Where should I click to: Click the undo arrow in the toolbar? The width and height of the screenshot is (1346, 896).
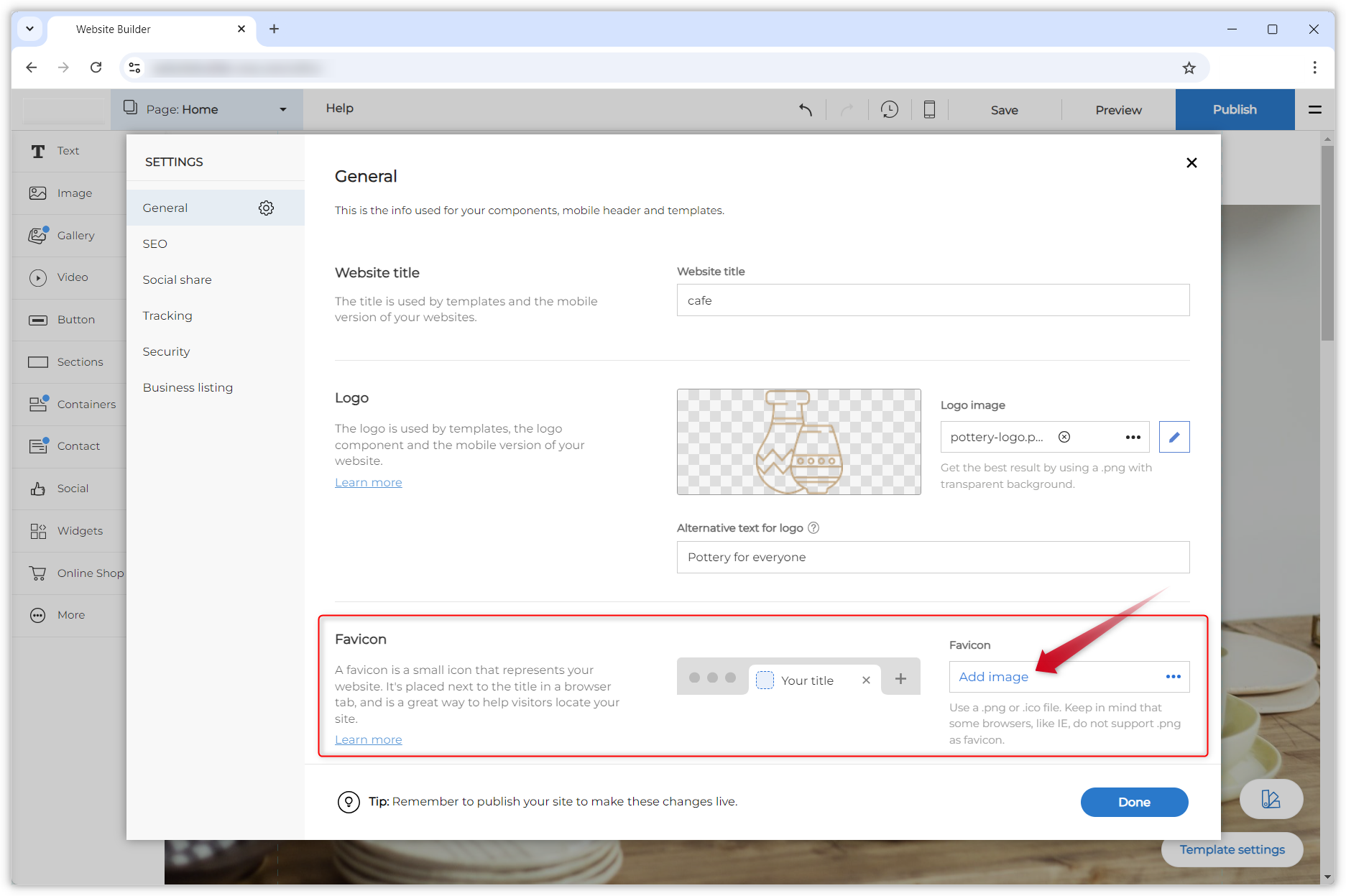tap(806, 110)
